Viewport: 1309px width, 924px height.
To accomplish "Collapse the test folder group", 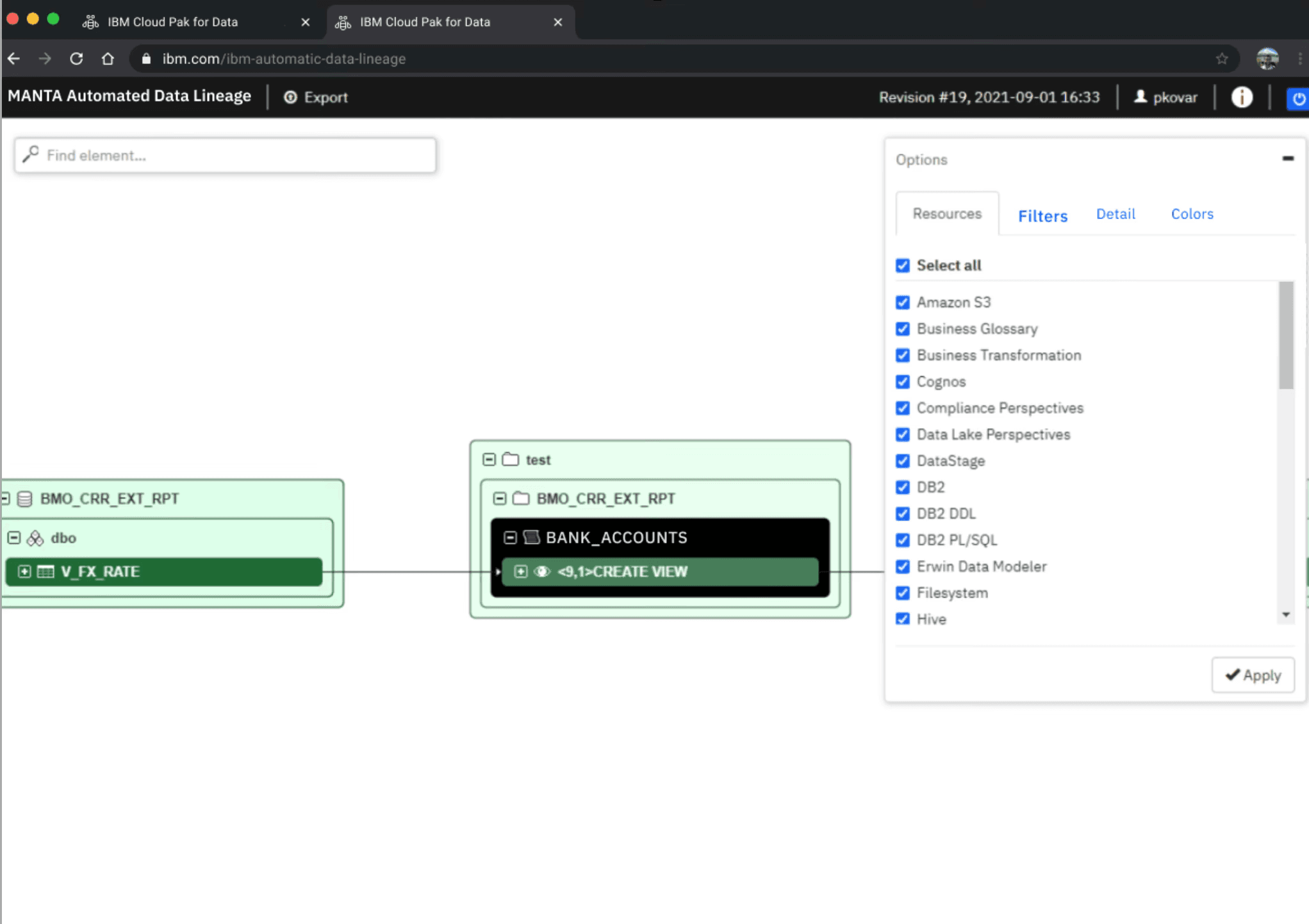I will click(x=489, y=459).
